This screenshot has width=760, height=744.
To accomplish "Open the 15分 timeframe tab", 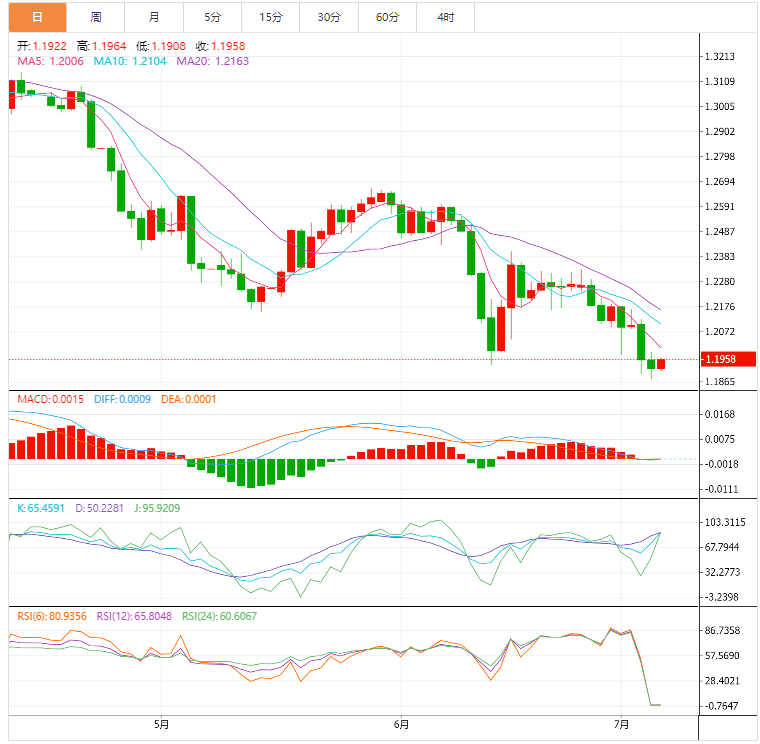I will tap(270, 17).
